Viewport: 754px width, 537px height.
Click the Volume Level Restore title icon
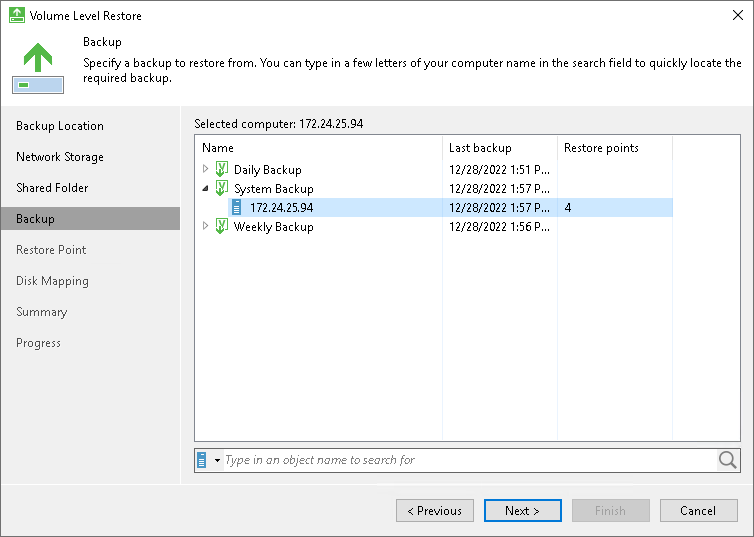pos(17,15)
